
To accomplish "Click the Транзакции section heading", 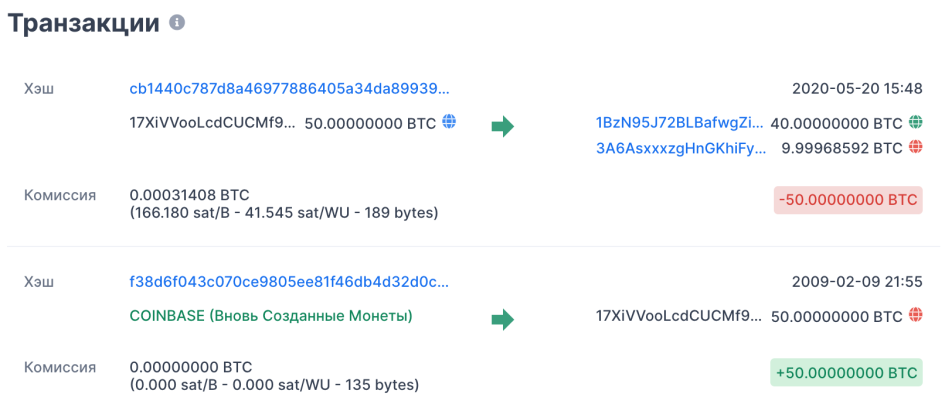I will click(x=83, y=23).
